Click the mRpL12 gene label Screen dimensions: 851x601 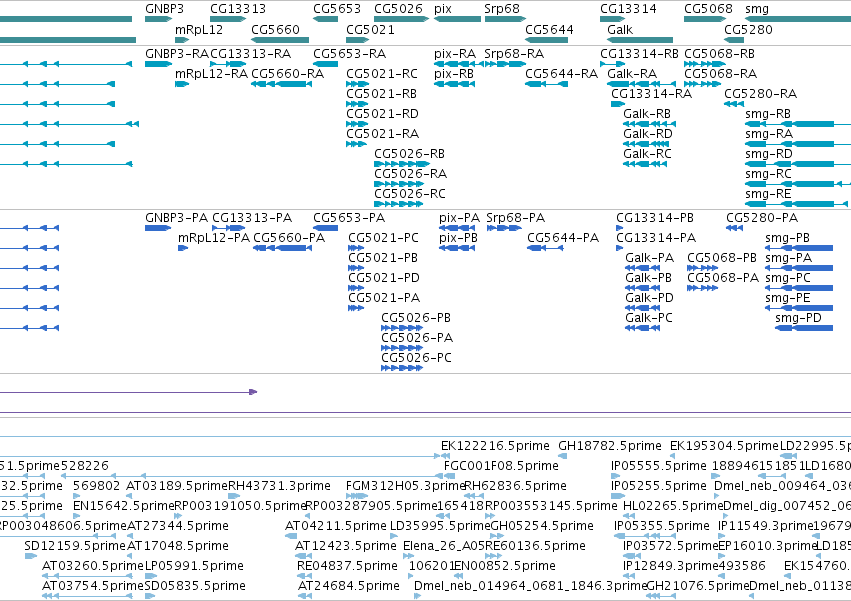tap(199, 29)
